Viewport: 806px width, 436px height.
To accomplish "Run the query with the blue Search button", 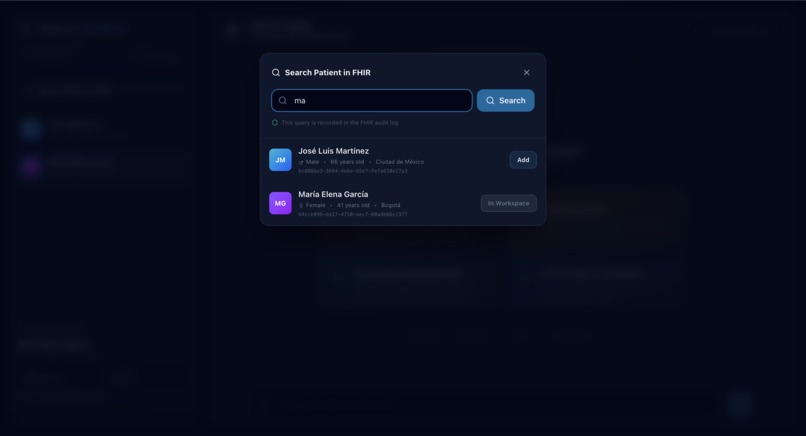I will (x=505, y=100).
